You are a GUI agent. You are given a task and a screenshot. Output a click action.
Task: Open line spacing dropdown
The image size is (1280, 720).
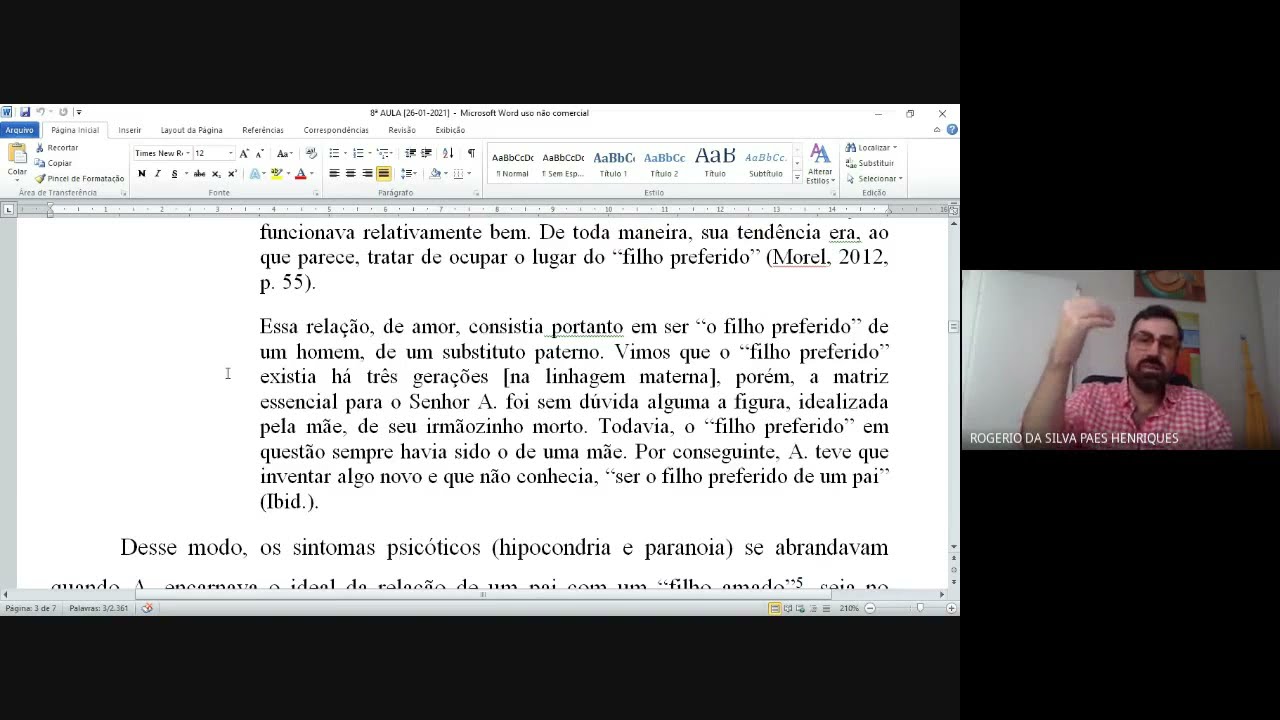click(x=408, y=174)
